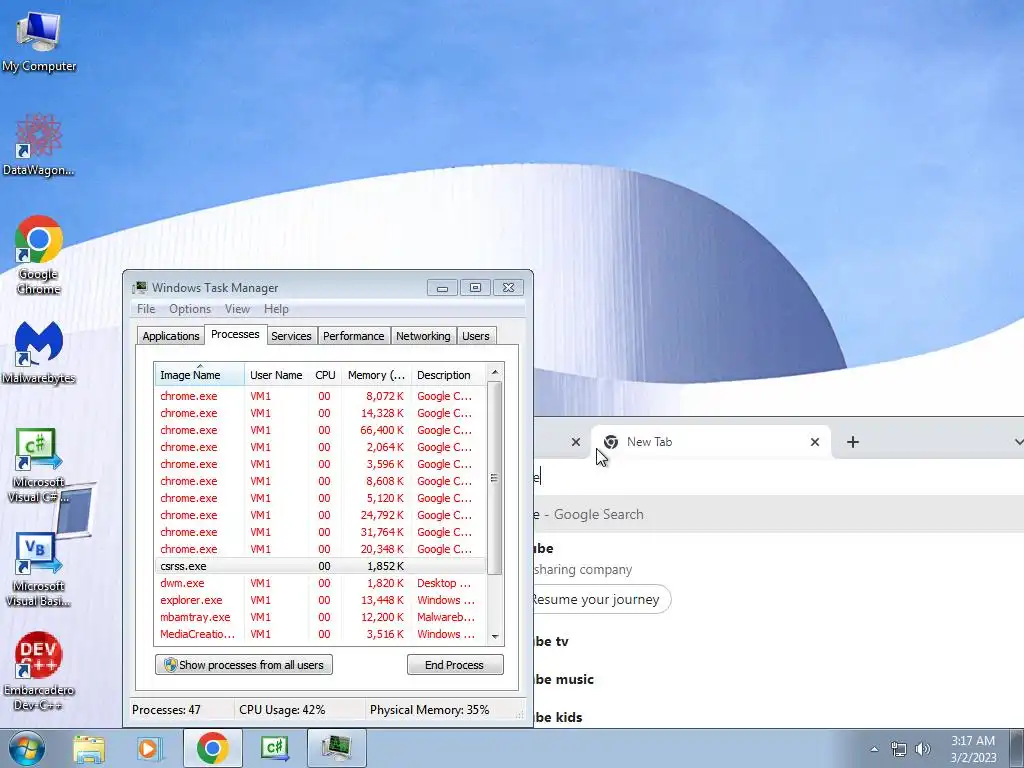The height and width of the screenshot is (768, 1024).
Task: Select the mbamtray.exe process row
Action: (320, 617)
